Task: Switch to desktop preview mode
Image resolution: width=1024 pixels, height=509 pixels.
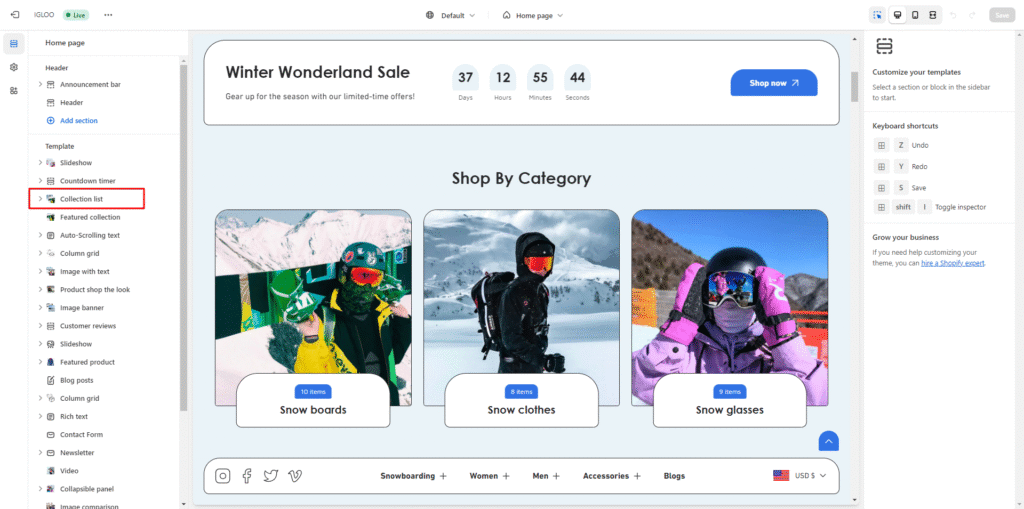Action: click(897, 15)
